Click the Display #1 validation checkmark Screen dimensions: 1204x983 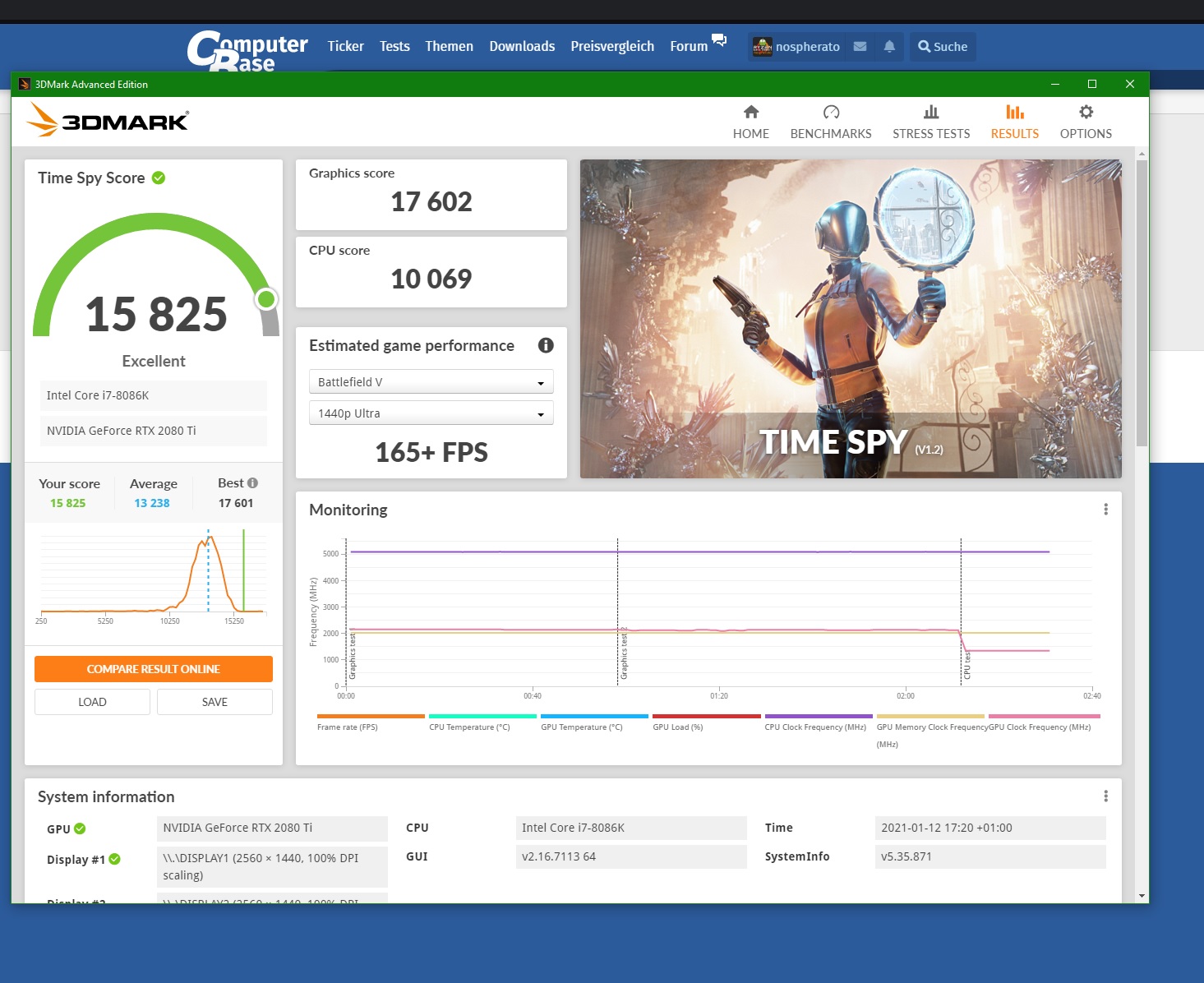115,859
